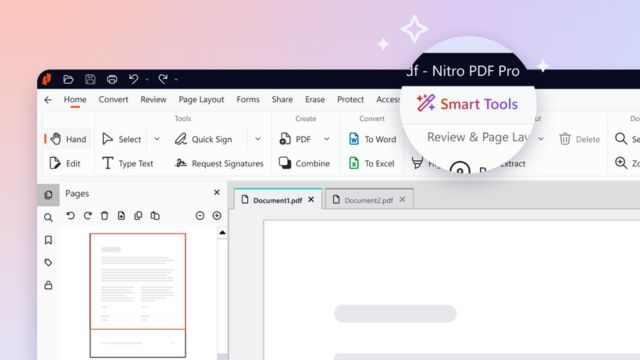The height and width of the screenshot is (360, 640).
Task: Click the Nitro logo icon in the title bar
Action: 47,79
